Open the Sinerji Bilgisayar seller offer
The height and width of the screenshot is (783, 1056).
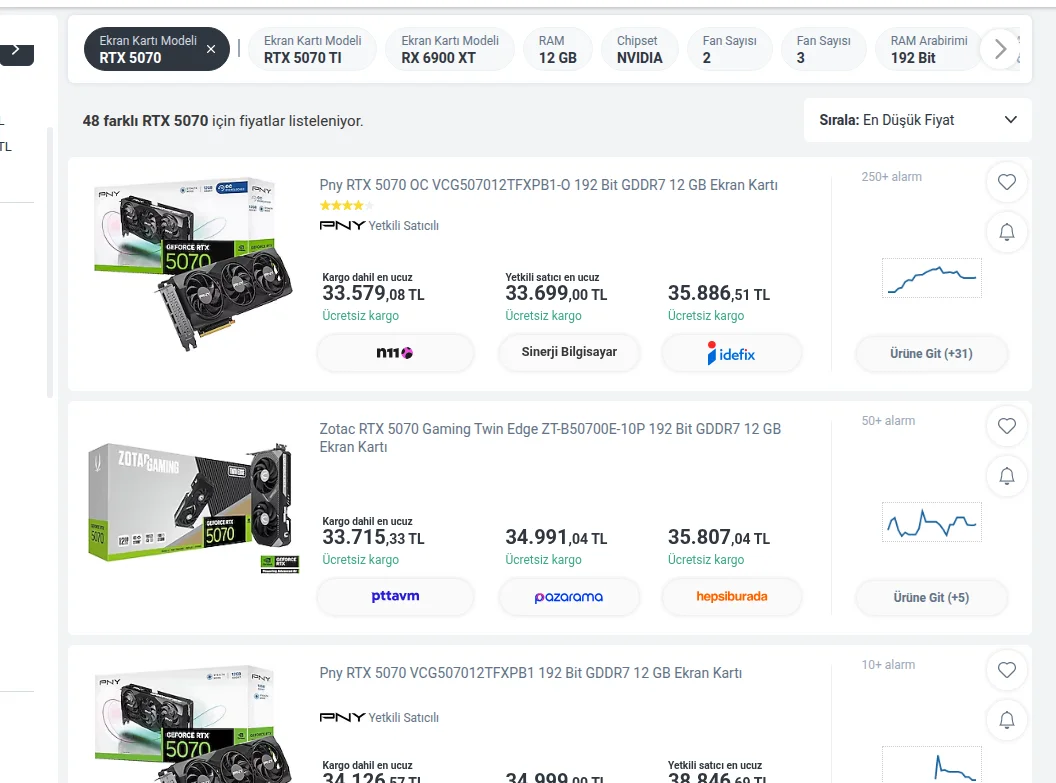[569, 352]
